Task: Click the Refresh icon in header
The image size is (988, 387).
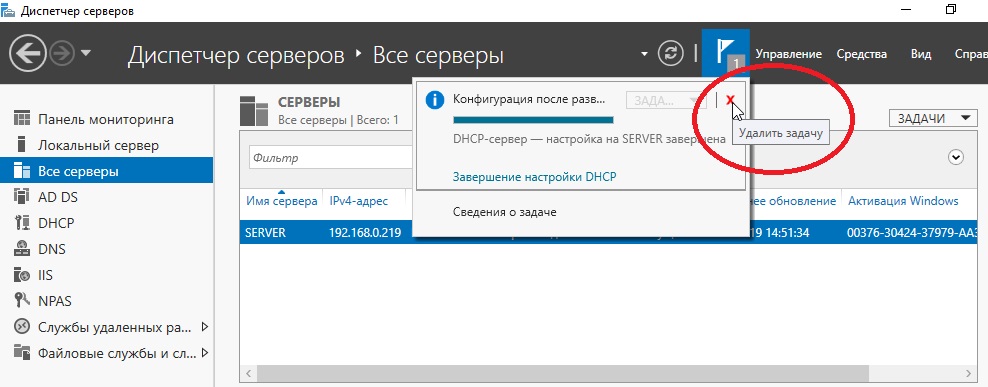Action: click(670, 54)
